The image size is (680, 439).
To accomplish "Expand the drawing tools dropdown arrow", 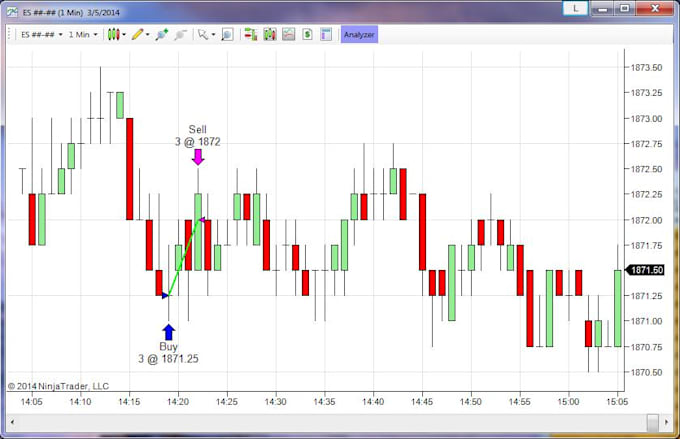I will (147, 35).
